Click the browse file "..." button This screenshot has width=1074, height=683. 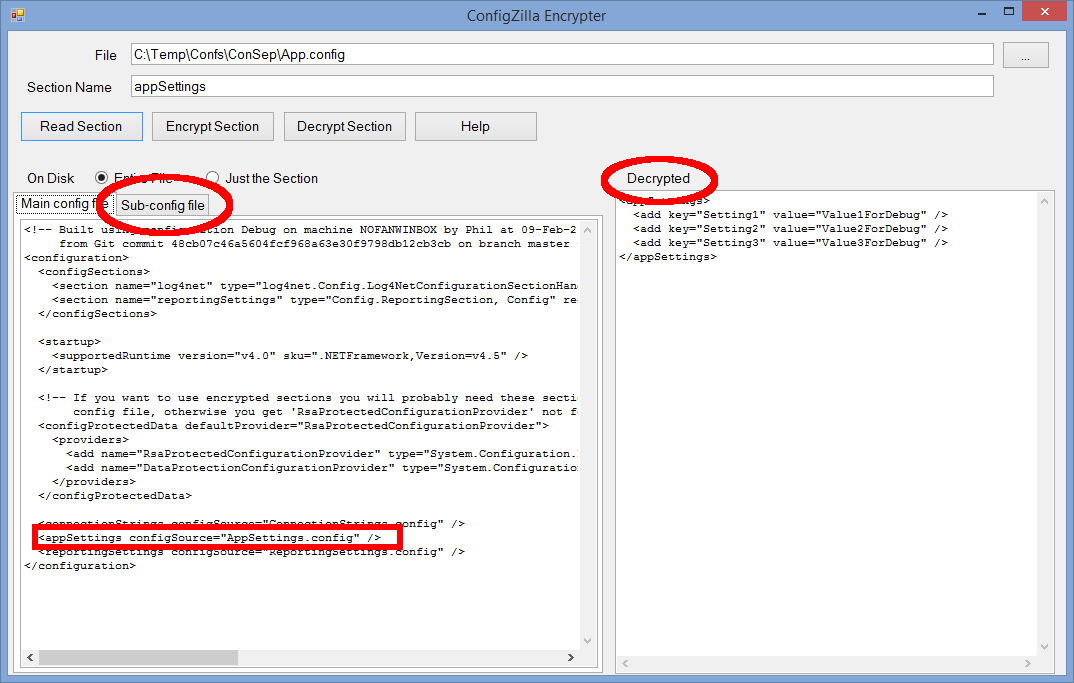click(x=1025, y=55)
